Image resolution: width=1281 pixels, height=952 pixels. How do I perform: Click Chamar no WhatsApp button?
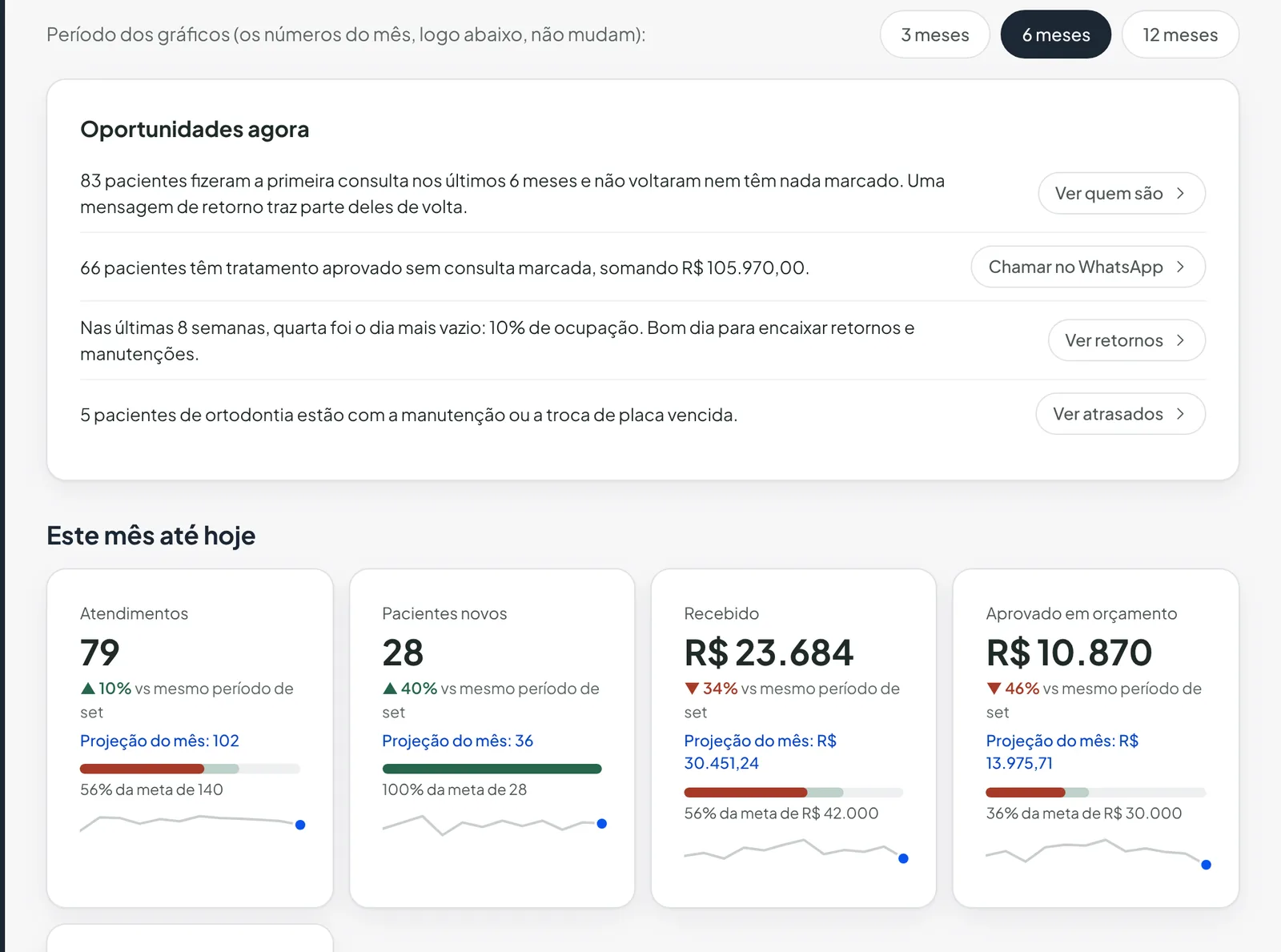1088,267
